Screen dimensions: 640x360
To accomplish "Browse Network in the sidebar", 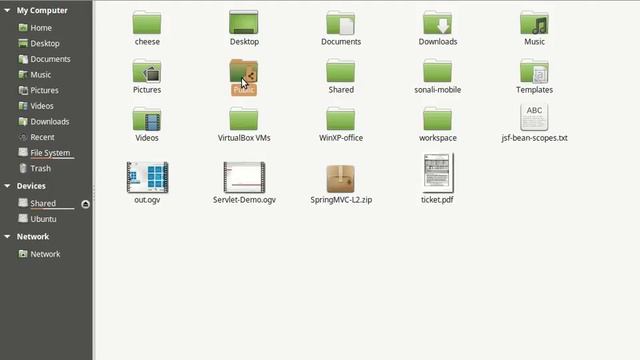I will click(46, 254).
